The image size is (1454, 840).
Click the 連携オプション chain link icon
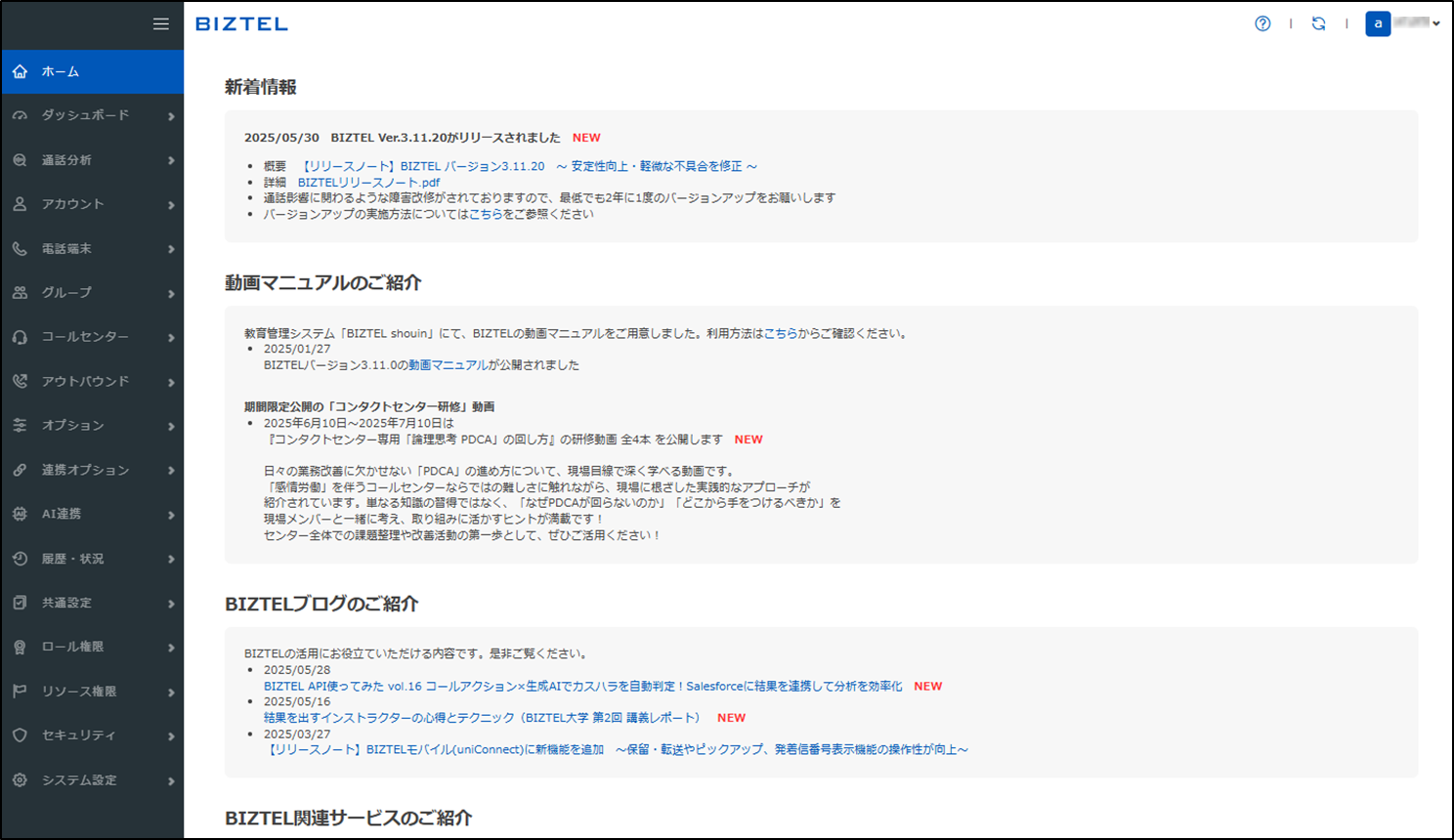[x=20, y=470]
